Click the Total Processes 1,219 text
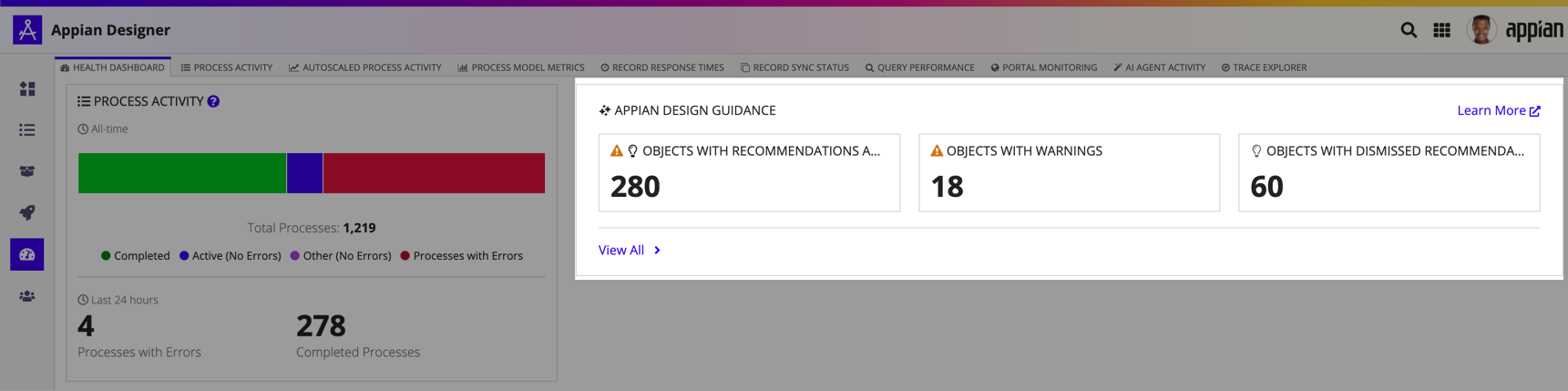This screenshot has height=391, width=1568. coord(312,228)
